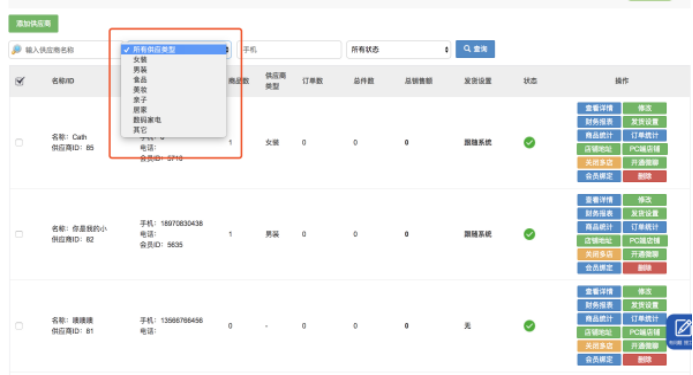Click orange 关闭多店 button in second row
Screen dimensions: 693x375
coord(599,254)
